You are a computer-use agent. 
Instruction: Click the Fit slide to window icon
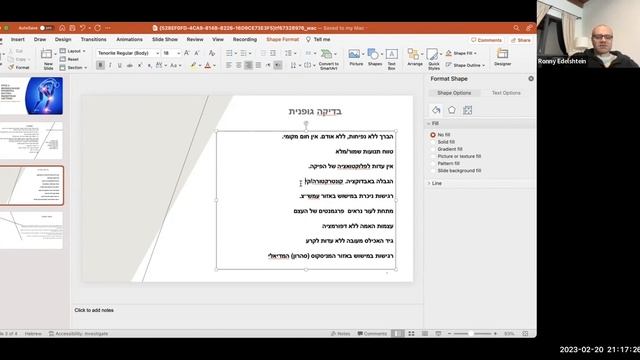pyautogui.click(x=525, y=333)
